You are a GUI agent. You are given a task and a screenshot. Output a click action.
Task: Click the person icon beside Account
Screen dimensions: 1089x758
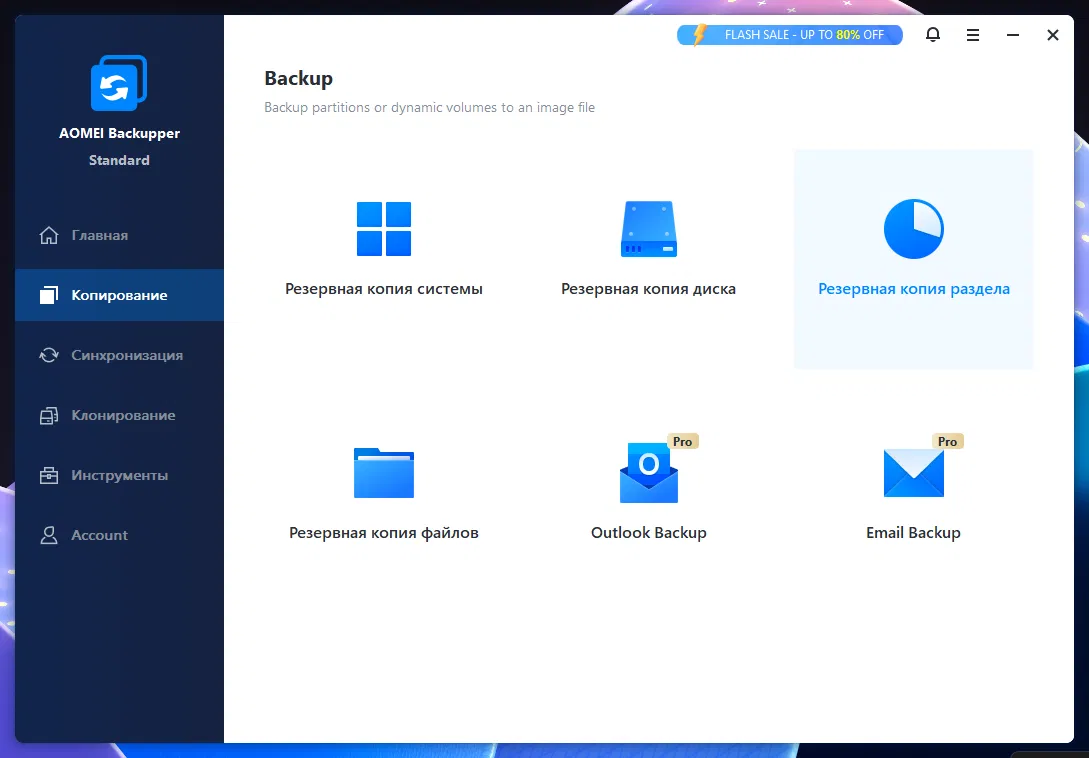point(49,535)
